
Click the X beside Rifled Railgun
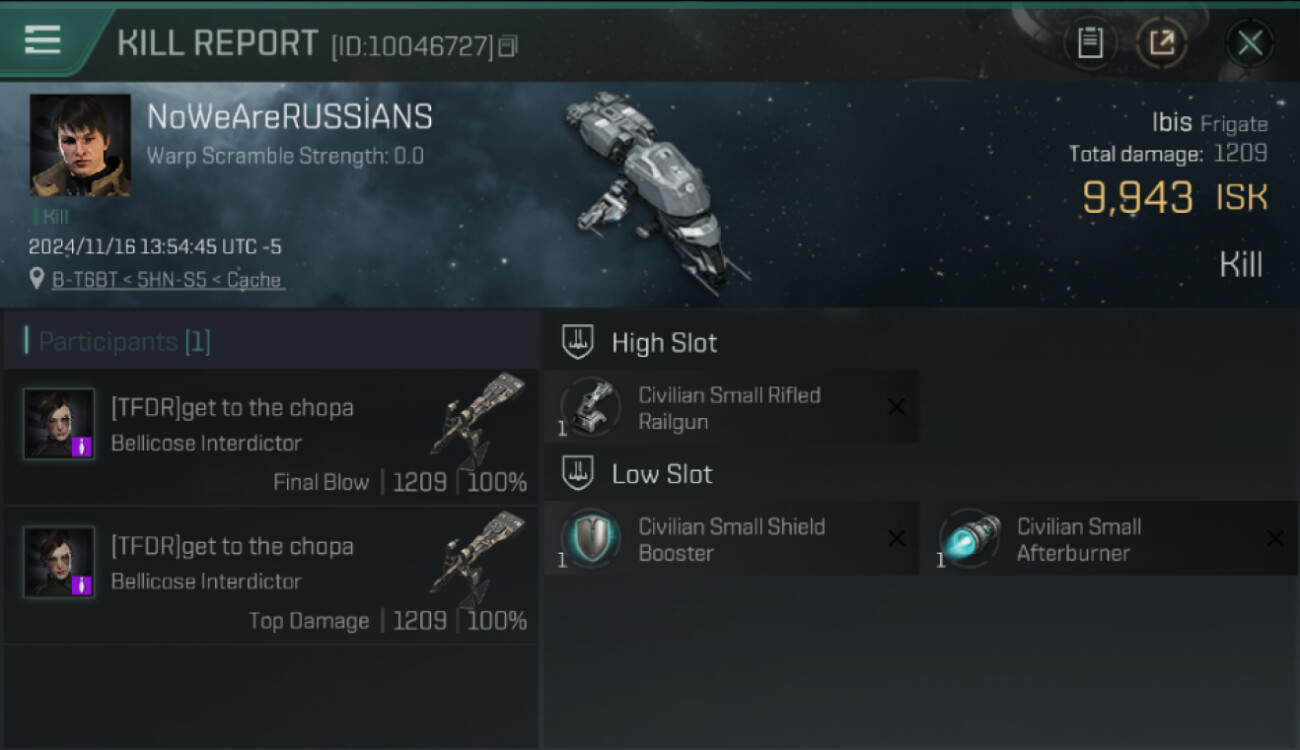click(x=896, y=407)
